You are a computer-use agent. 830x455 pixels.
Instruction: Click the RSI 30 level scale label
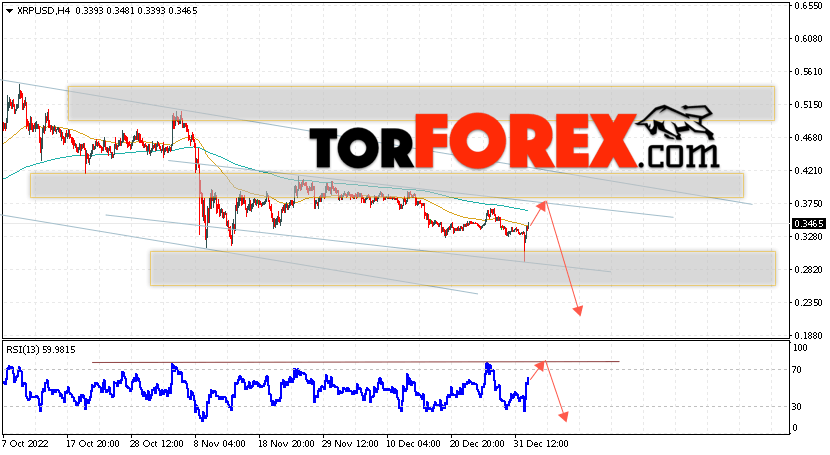(797, 407)
